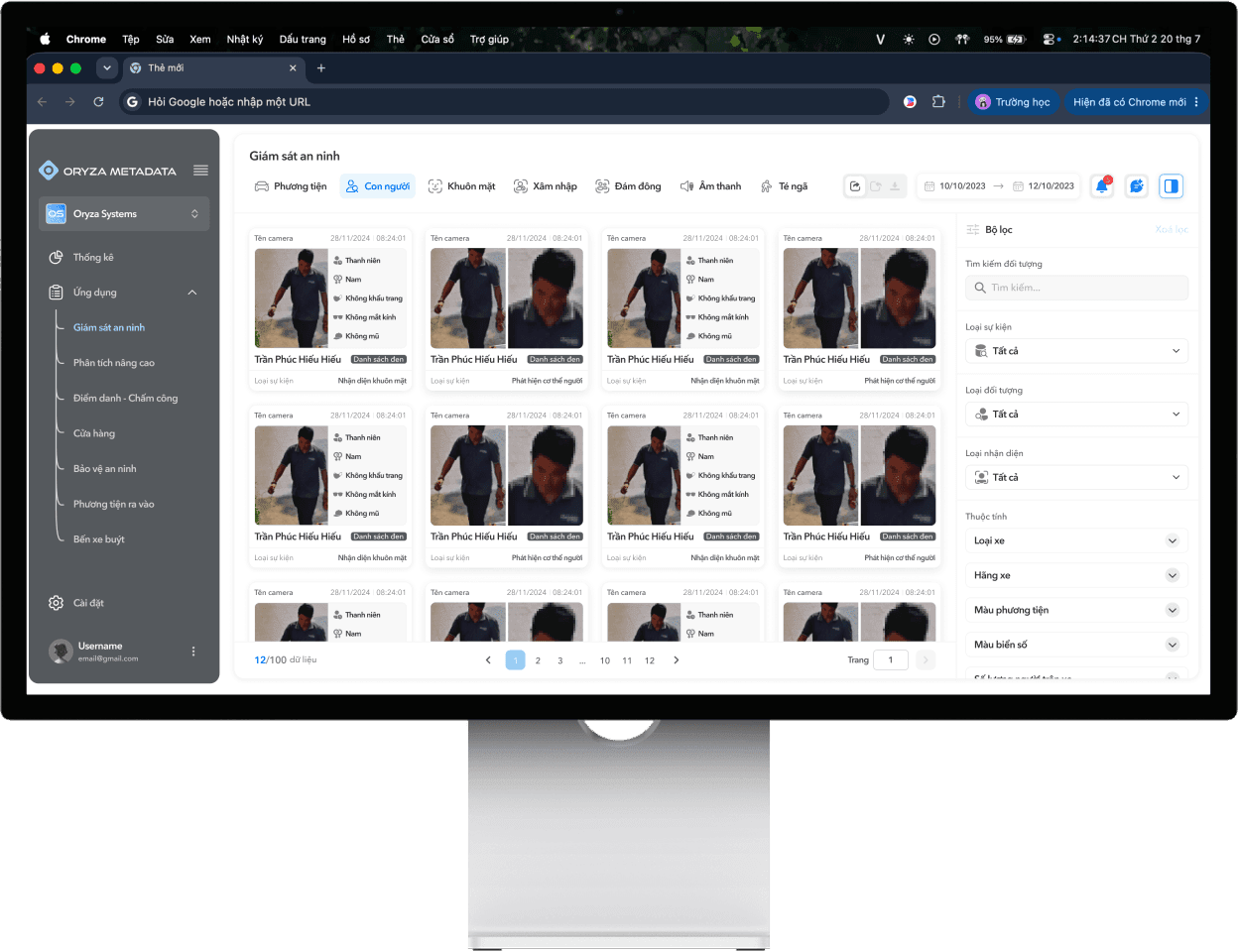
Task: Open macOS Control Center icon
Action: click(x=1052, y=40)
